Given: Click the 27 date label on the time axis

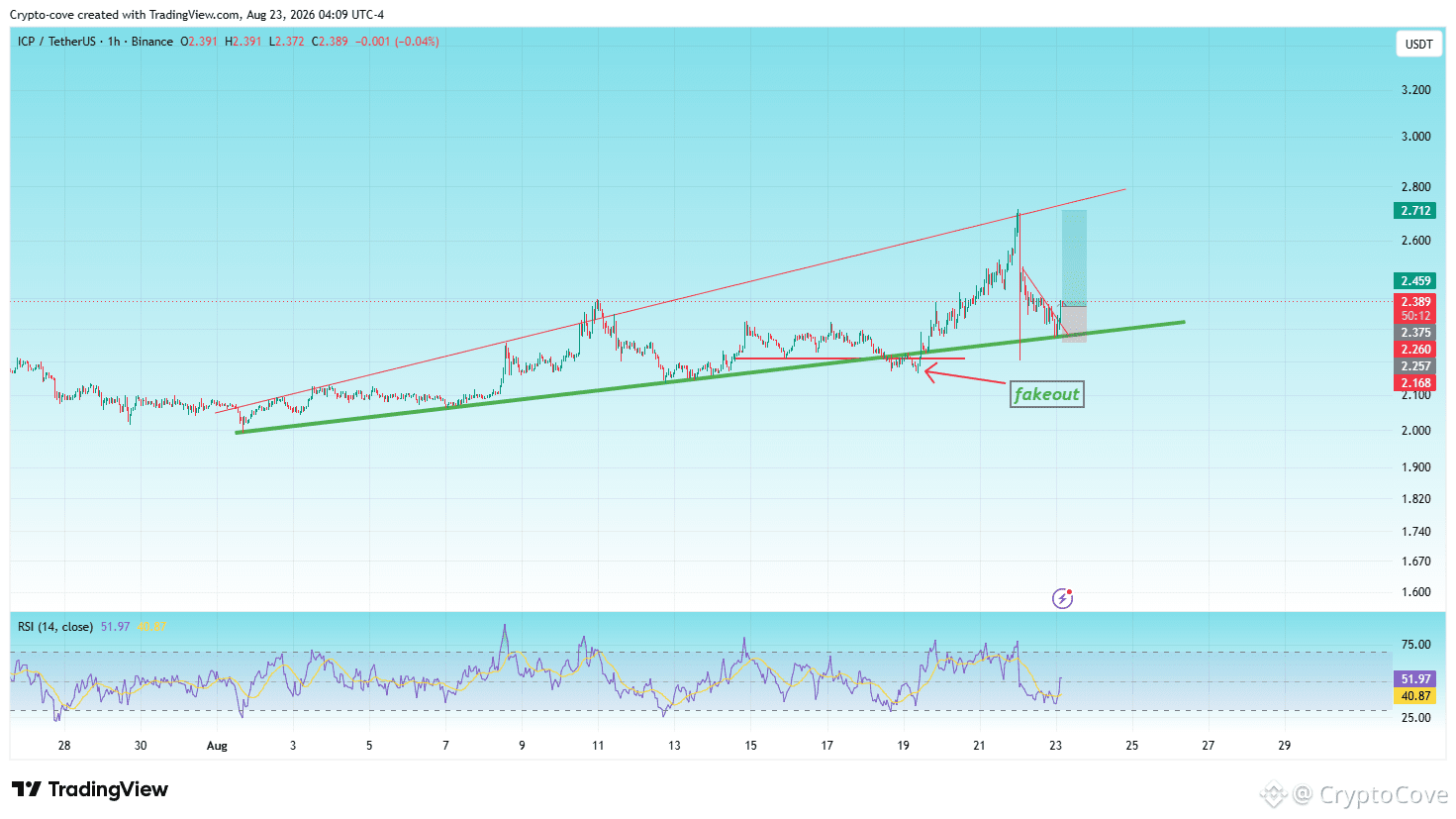Looking at the screenshot, I should pos(1209,746).
